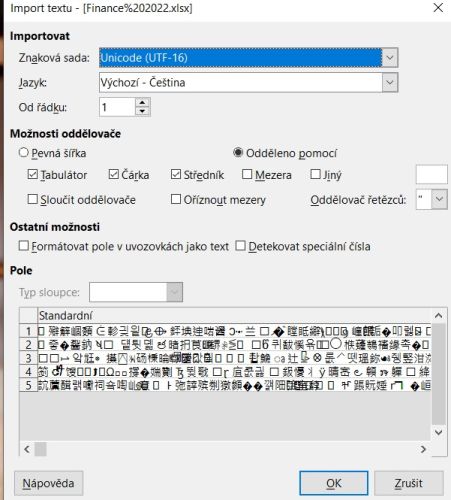Select the Pevná šířka radio button
Image resolution: width=451 pixels, height=500 pixels.
tap(24, 153)
